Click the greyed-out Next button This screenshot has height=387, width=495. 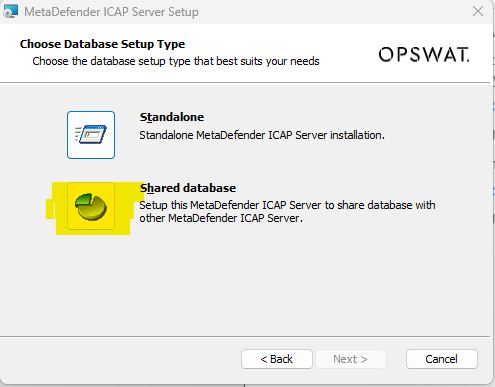(x=351, y=359)
